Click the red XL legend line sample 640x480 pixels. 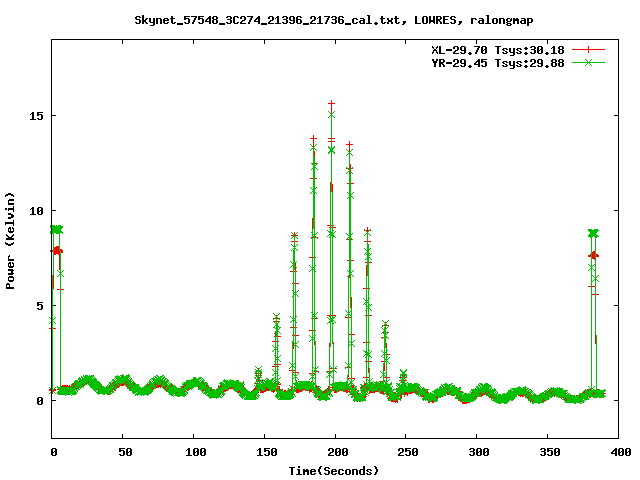point(588,50)
